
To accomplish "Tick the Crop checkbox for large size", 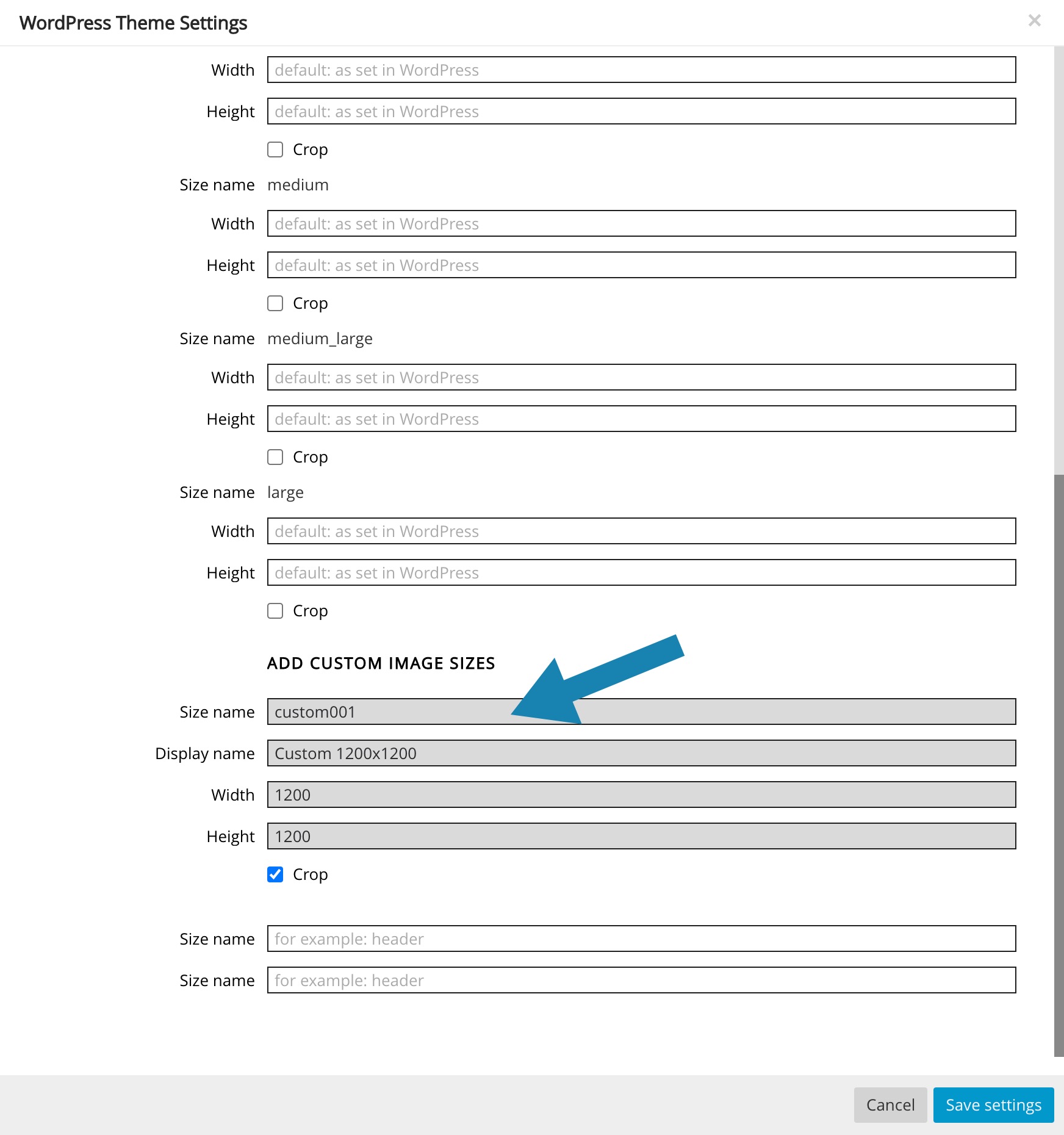I will 275,611.
